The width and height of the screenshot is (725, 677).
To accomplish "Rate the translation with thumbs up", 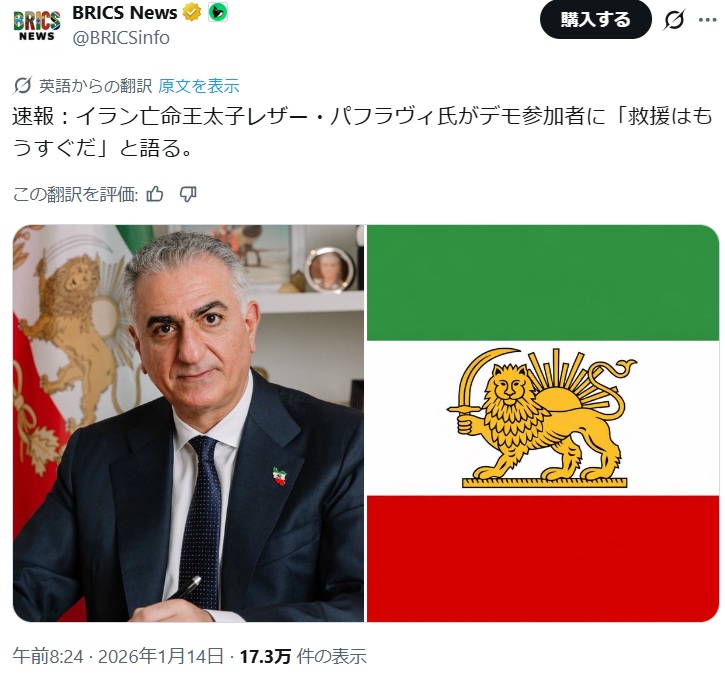I will (155, 194).
